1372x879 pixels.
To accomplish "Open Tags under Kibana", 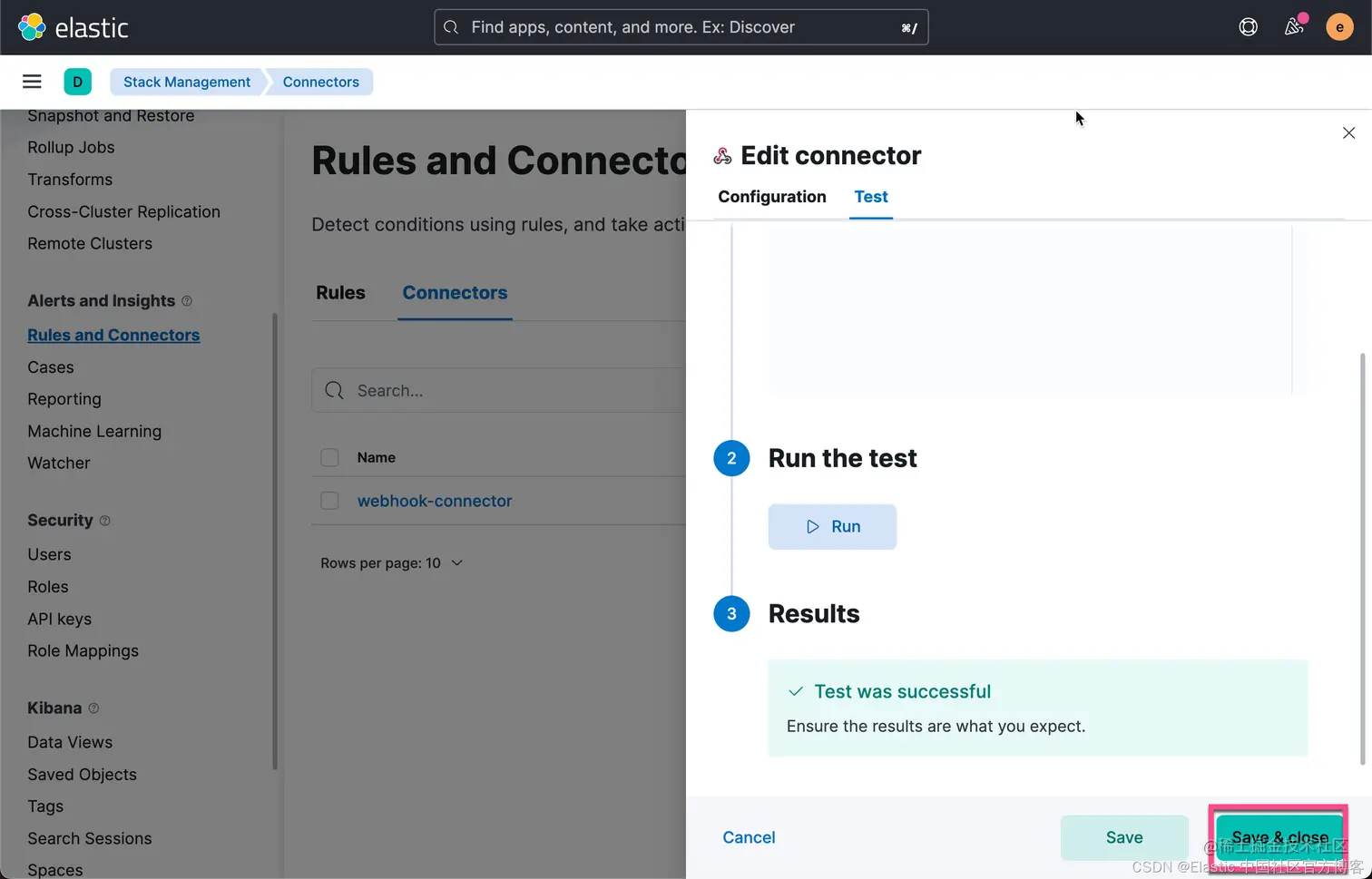I will pos(45,806).
